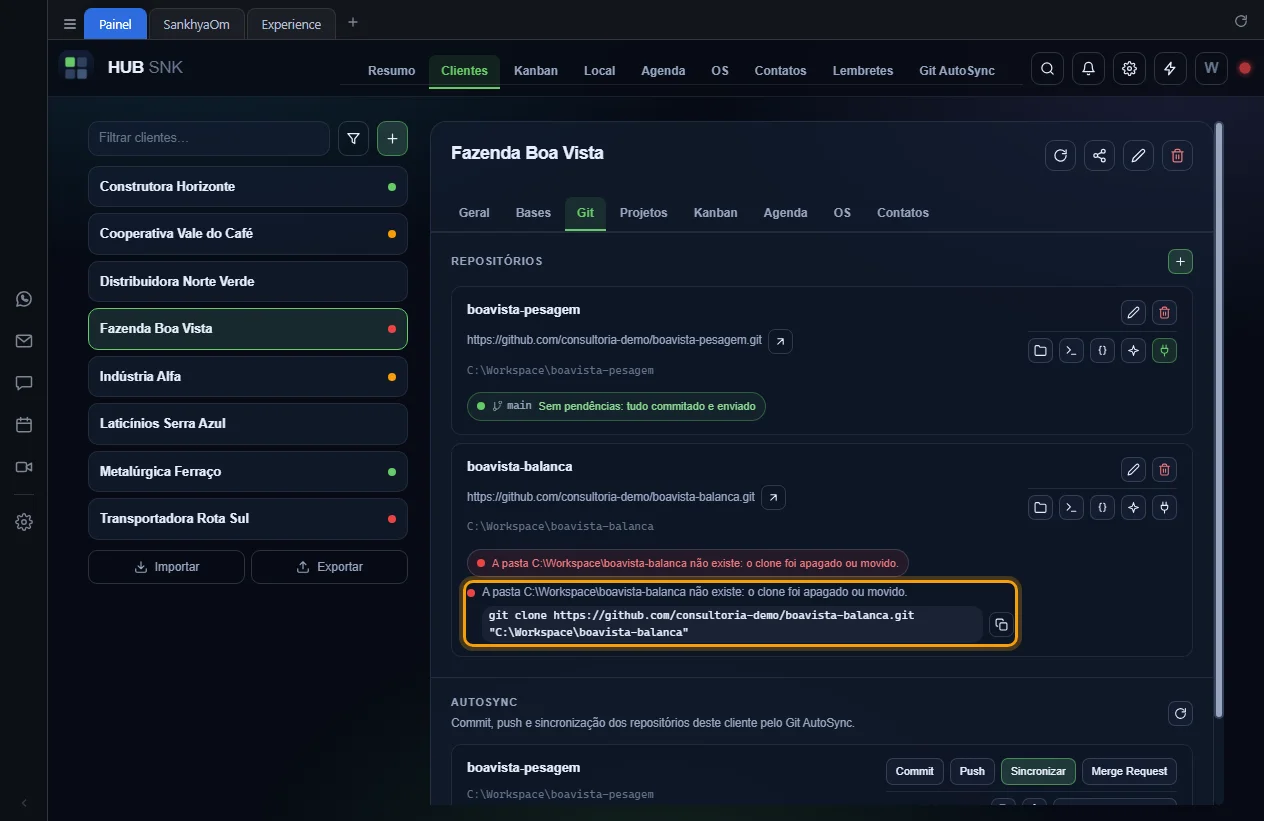
Task: Open the boavista-pesagem folder
Action: coord(1040,351)
